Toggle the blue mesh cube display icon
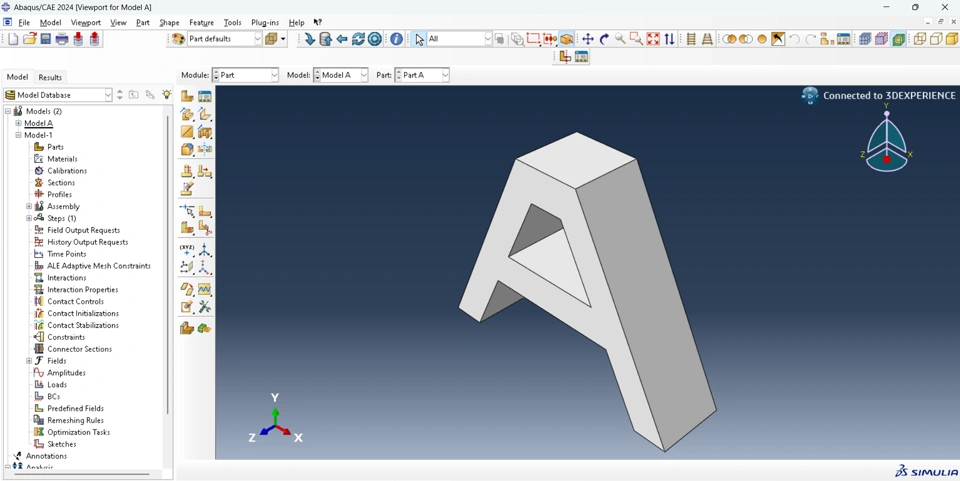Image resolution: width=960 pixels, height=481 pixels. click(865, 39)
